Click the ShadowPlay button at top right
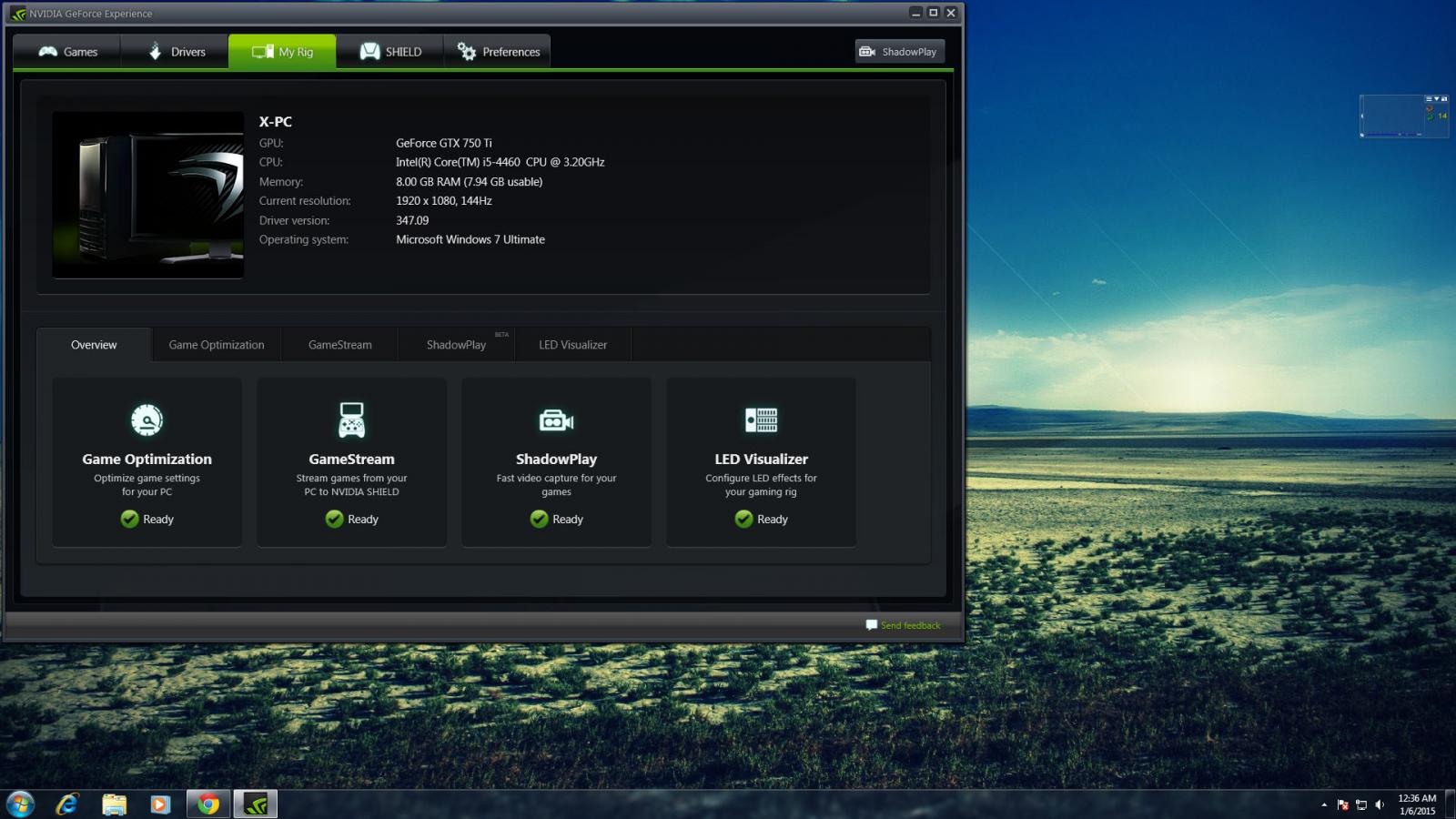 (899, 52)
